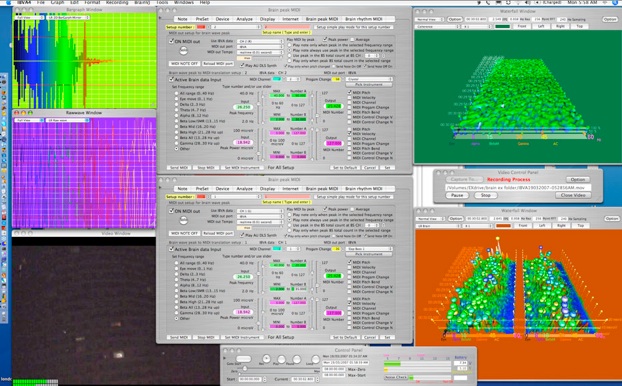Screen dimensions: 622x386
Task: Click the round Play button in Control Panel
Action: [281, 359]
